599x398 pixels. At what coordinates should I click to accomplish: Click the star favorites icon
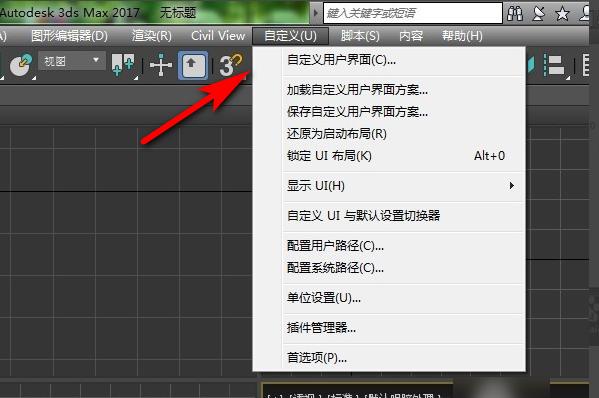[x=562, y=14]
